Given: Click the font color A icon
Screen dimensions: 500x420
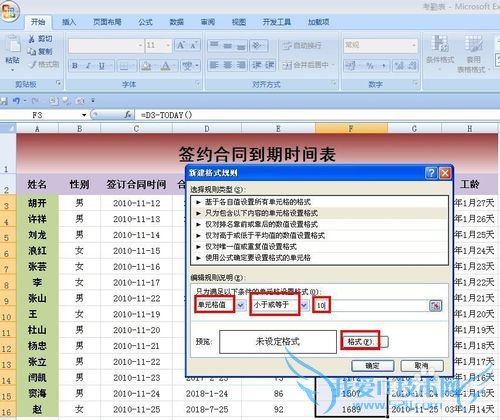Looking at the screenshot, I should 166,66.
